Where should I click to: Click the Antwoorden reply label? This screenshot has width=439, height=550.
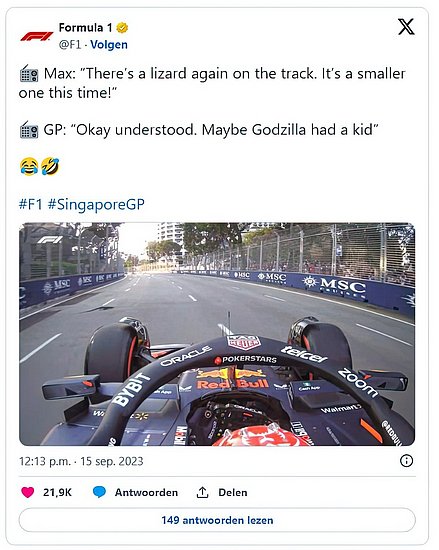146,492
